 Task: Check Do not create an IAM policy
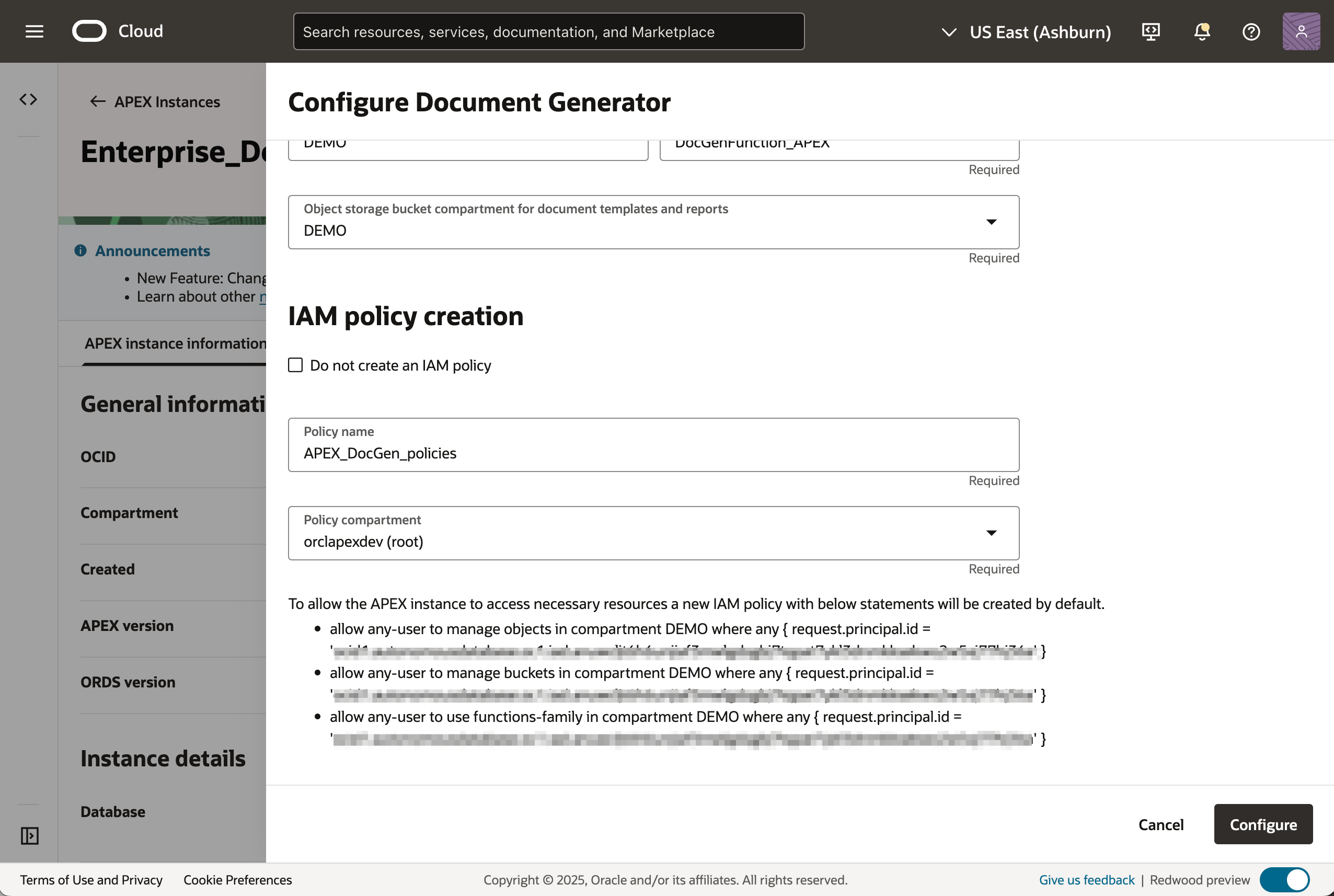pos(295,365)
